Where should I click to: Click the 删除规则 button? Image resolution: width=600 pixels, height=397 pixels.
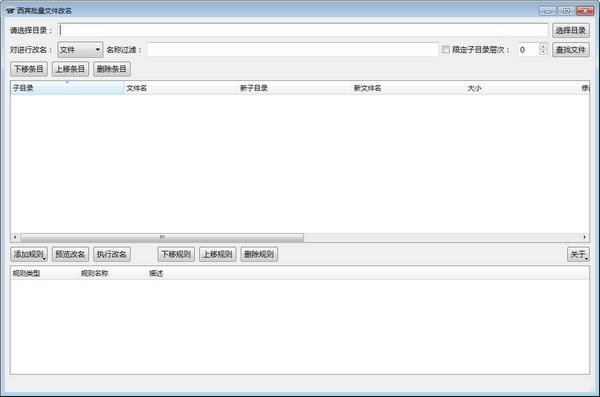click(259, 254)
